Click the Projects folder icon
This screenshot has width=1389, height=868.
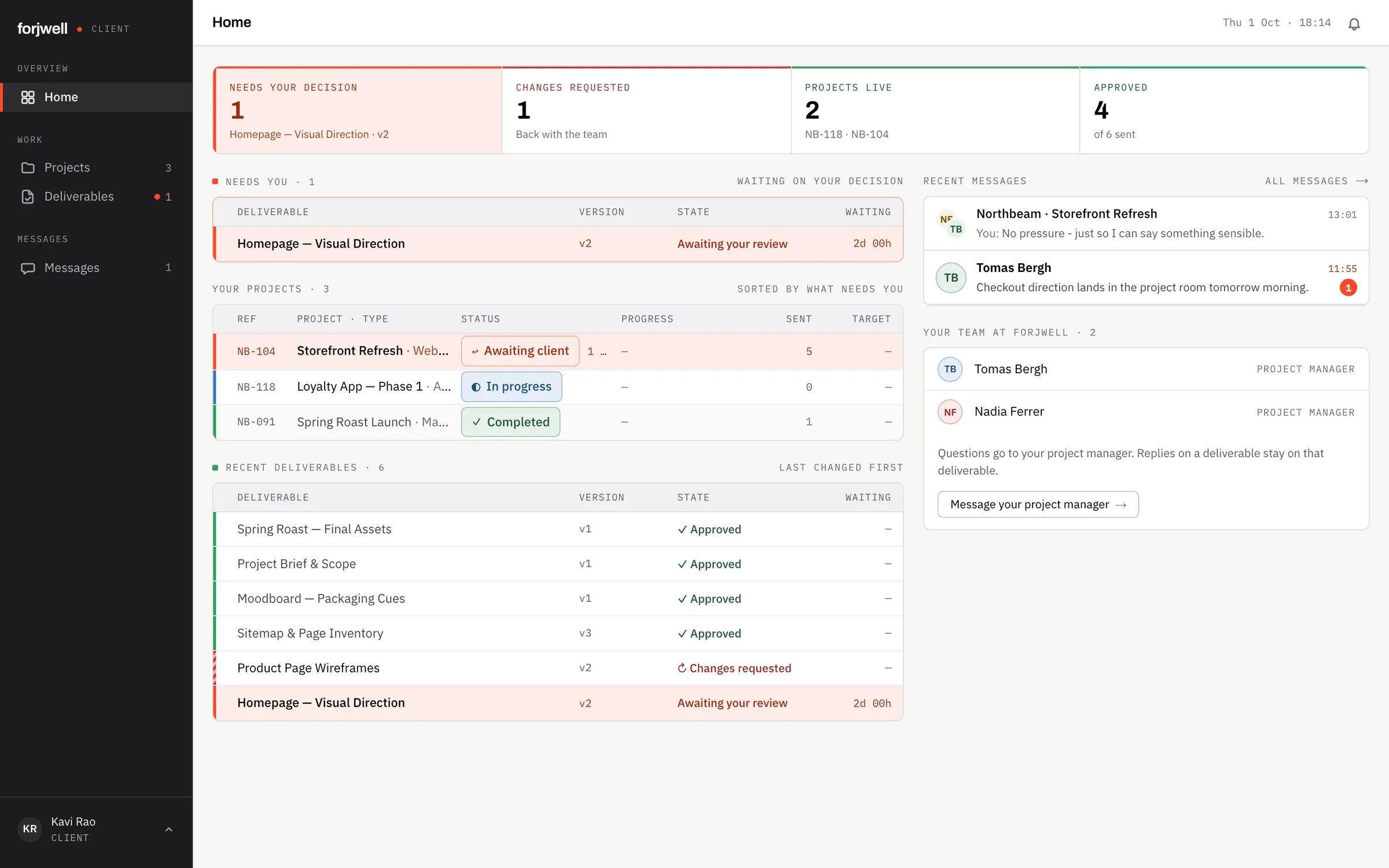(x=28, y=168)
